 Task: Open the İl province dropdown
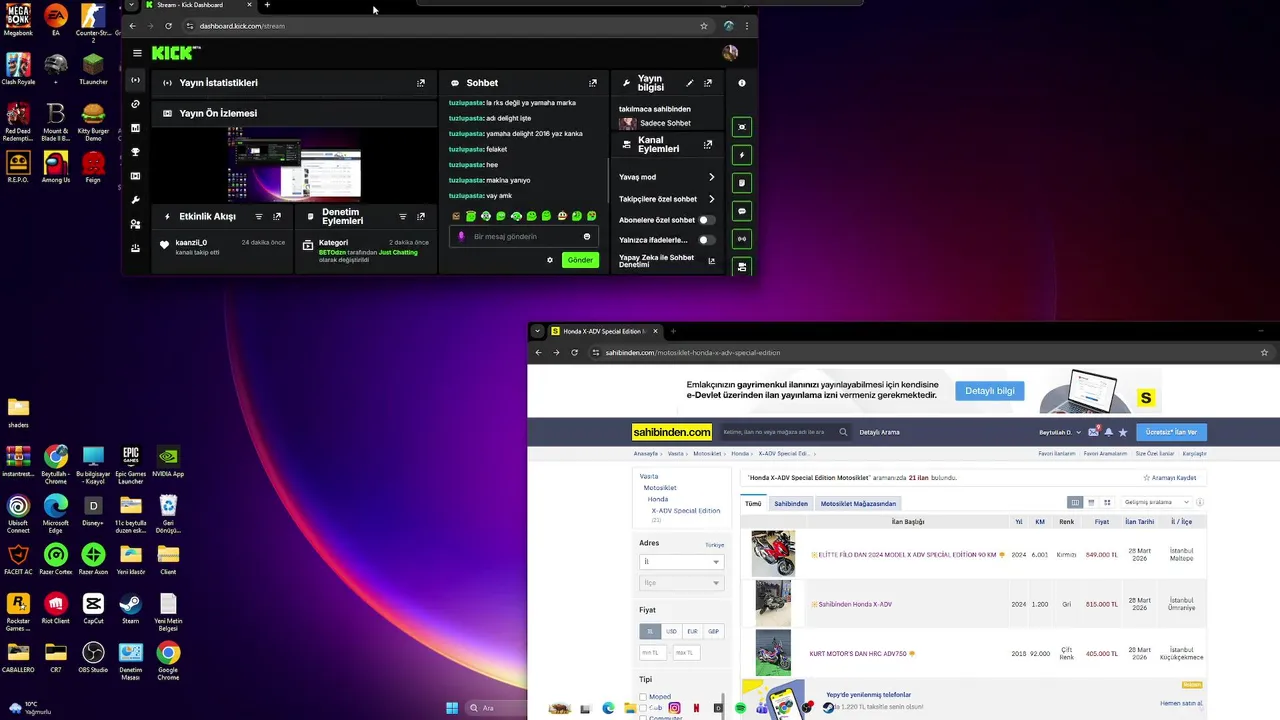click(x=681, y=562)
